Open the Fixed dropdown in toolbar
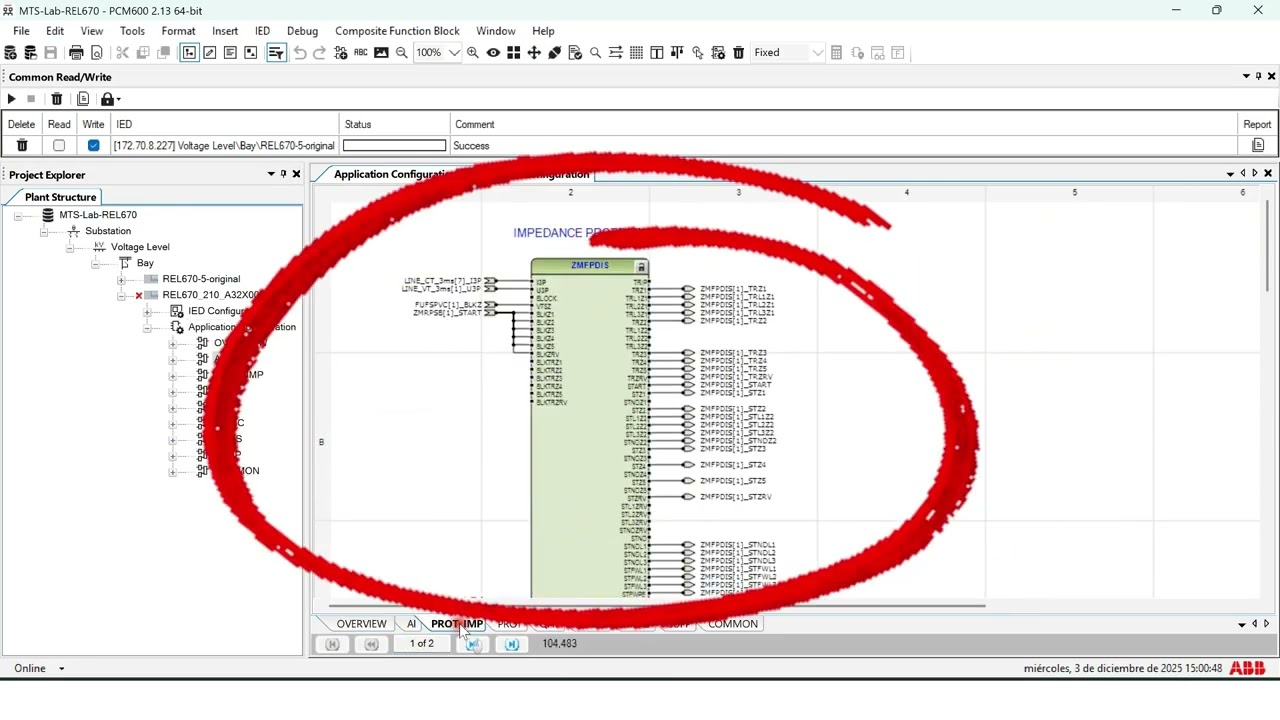Image resolution: width=1280 pixels, height=720 pixels. [818, 53]
